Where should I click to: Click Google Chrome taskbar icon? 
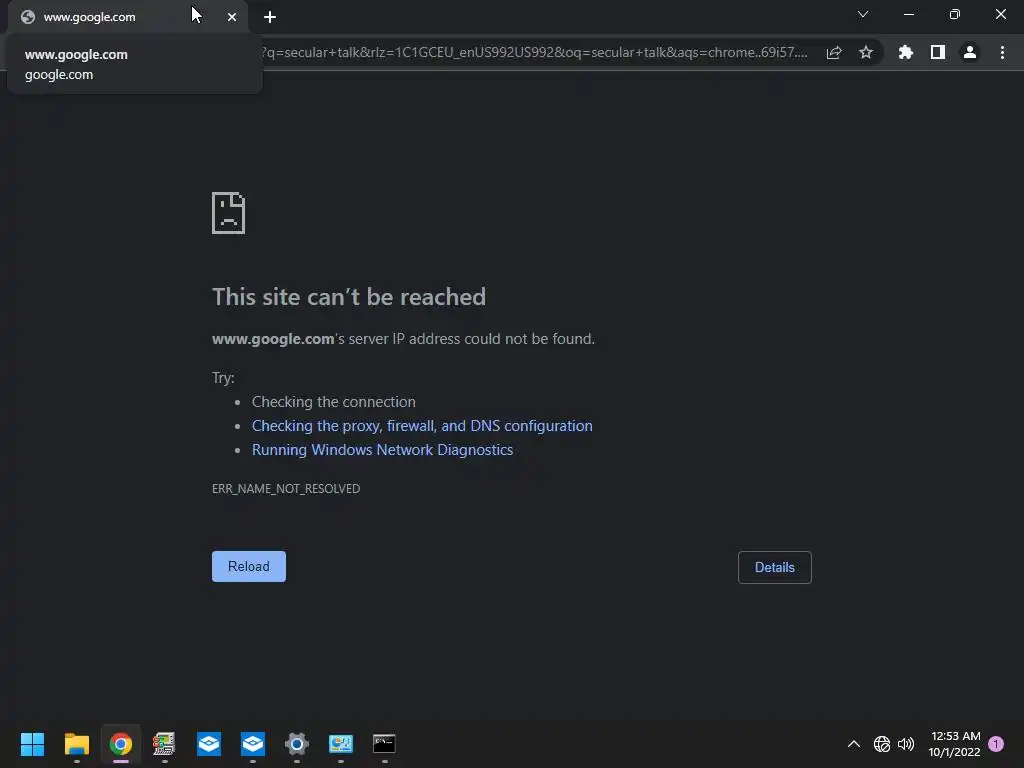(121, 744)
